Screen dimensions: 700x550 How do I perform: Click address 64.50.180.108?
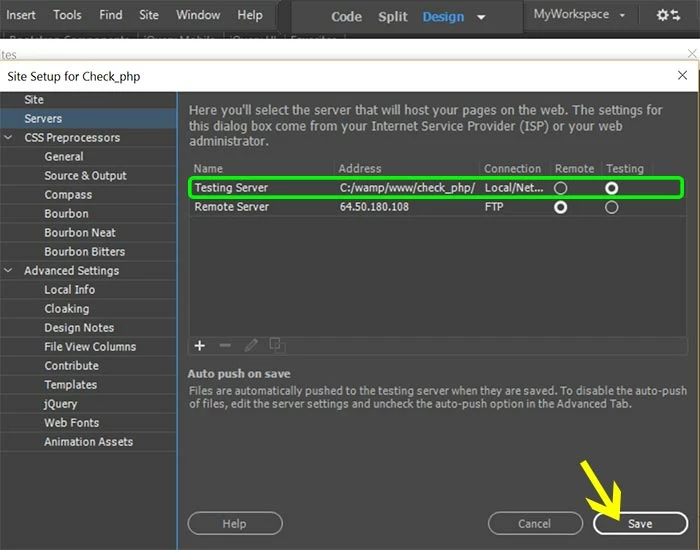[374, 207]
